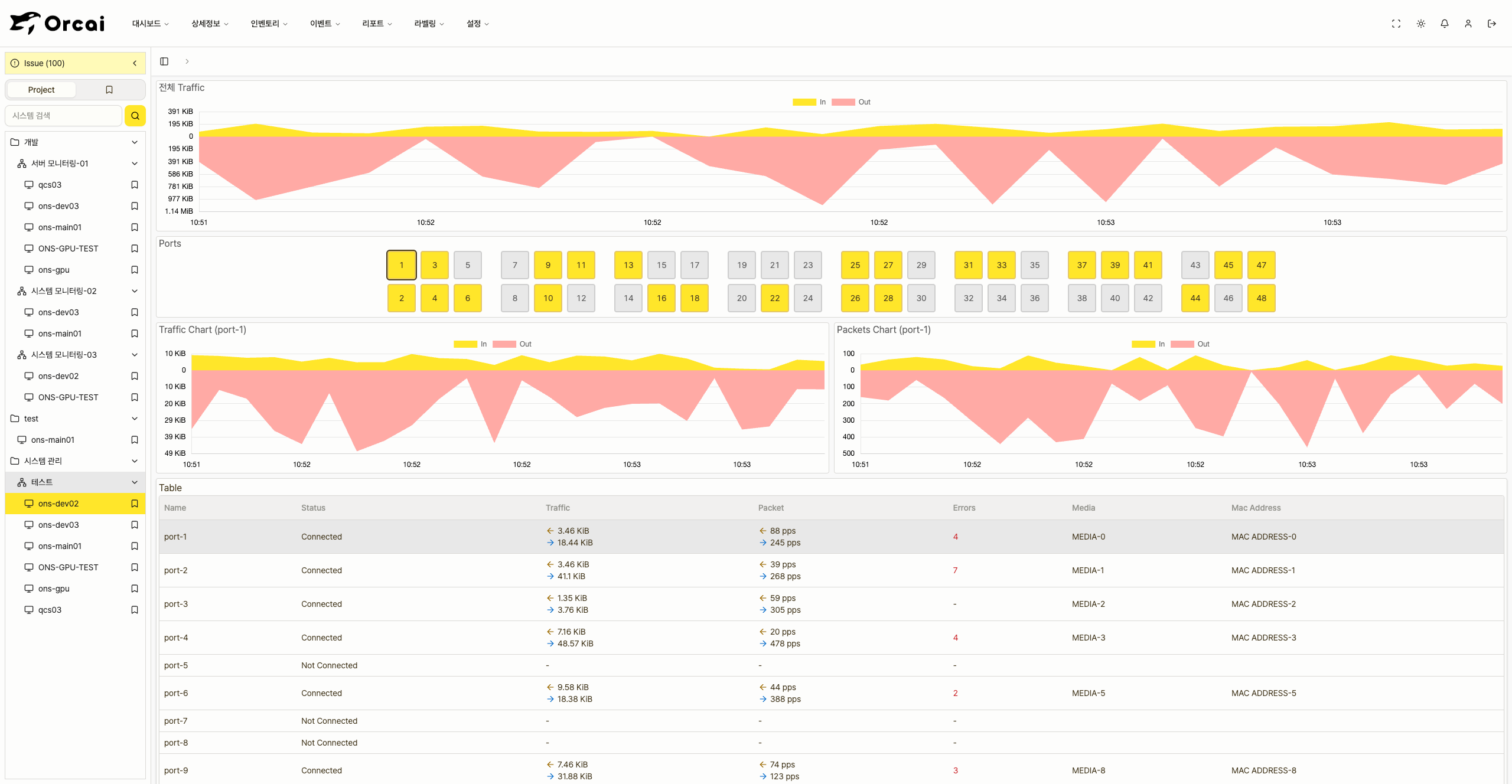The height and width of the screenshot is (784, 1512).
Task: Toggle bookmark on highlighted ons-dev02
Action: (135, 504)
